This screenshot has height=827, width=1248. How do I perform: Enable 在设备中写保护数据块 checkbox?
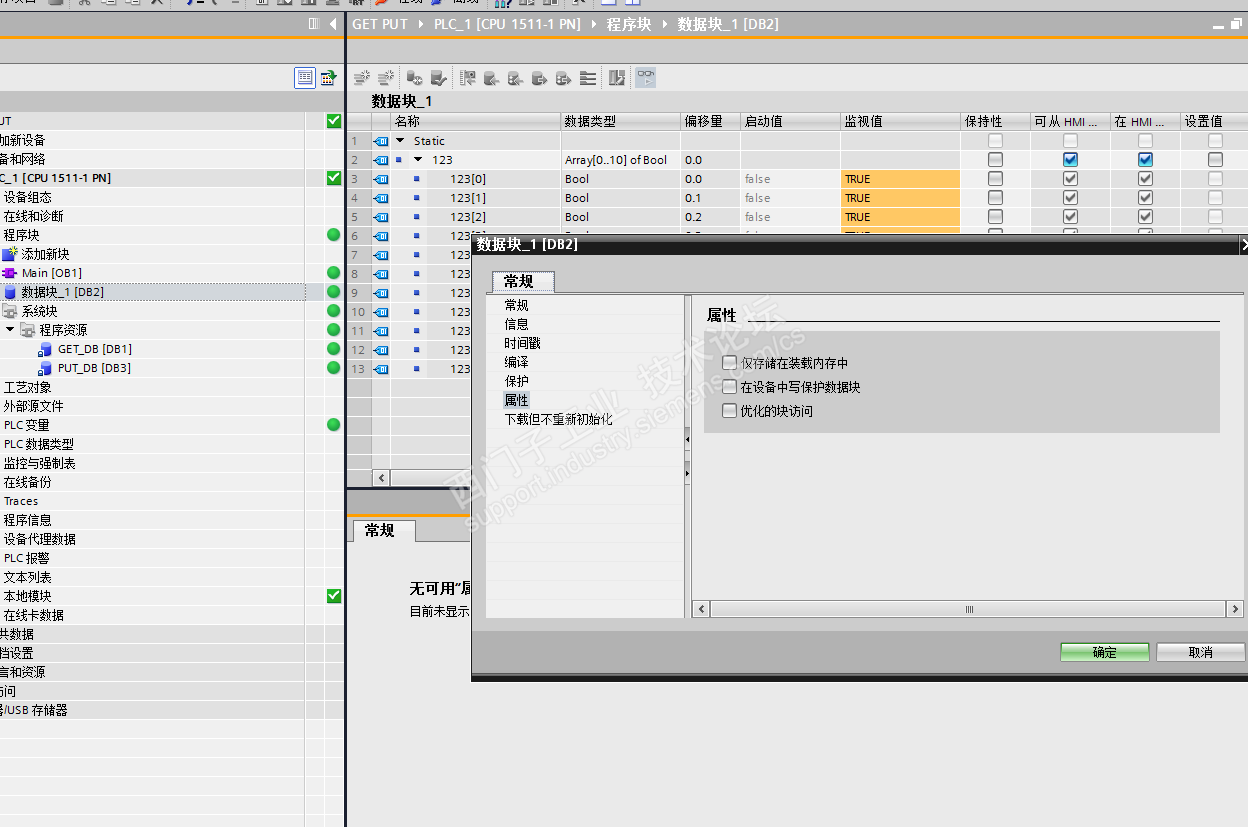point(729,387)
